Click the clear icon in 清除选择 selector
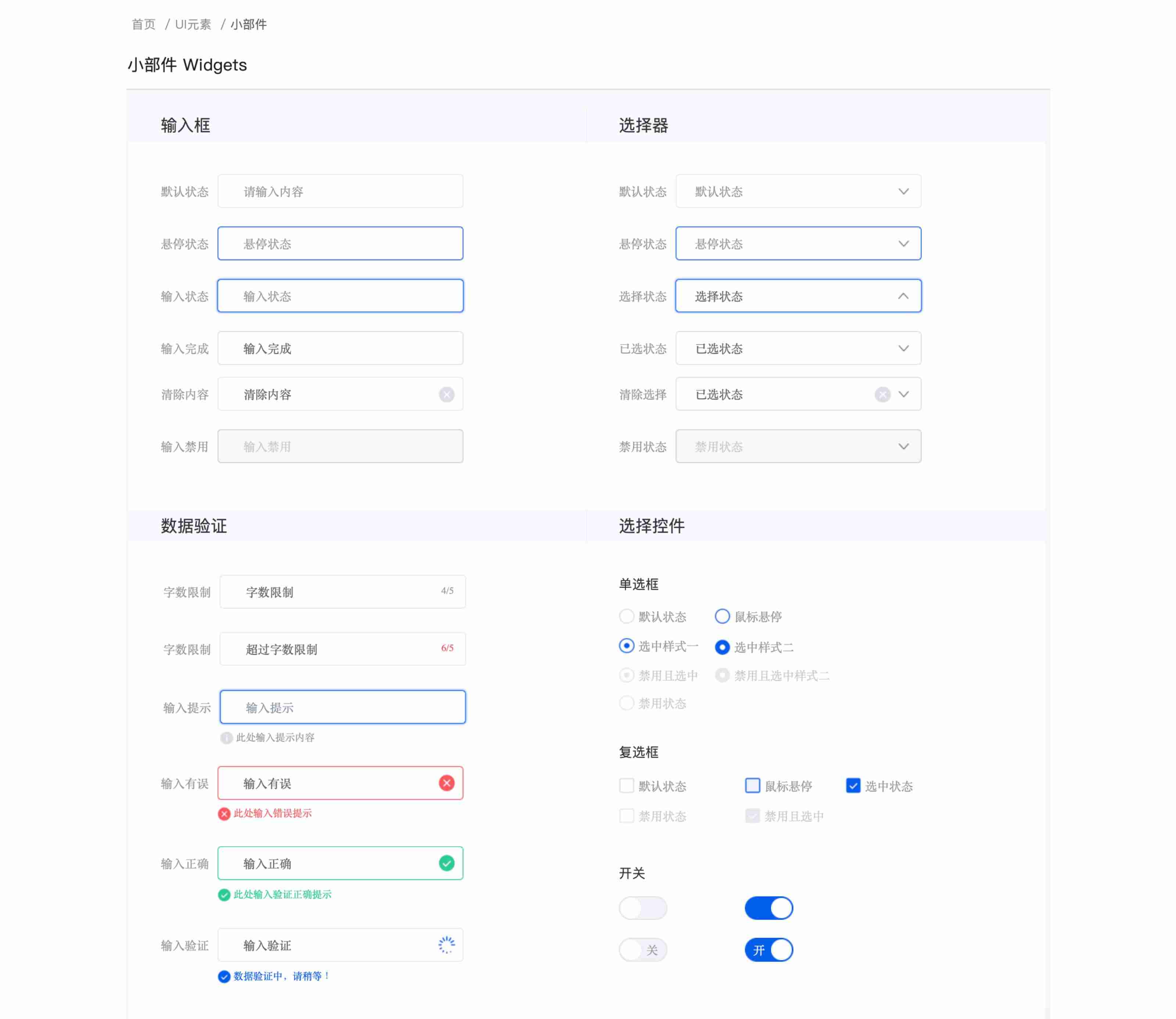 click(882, 394)
